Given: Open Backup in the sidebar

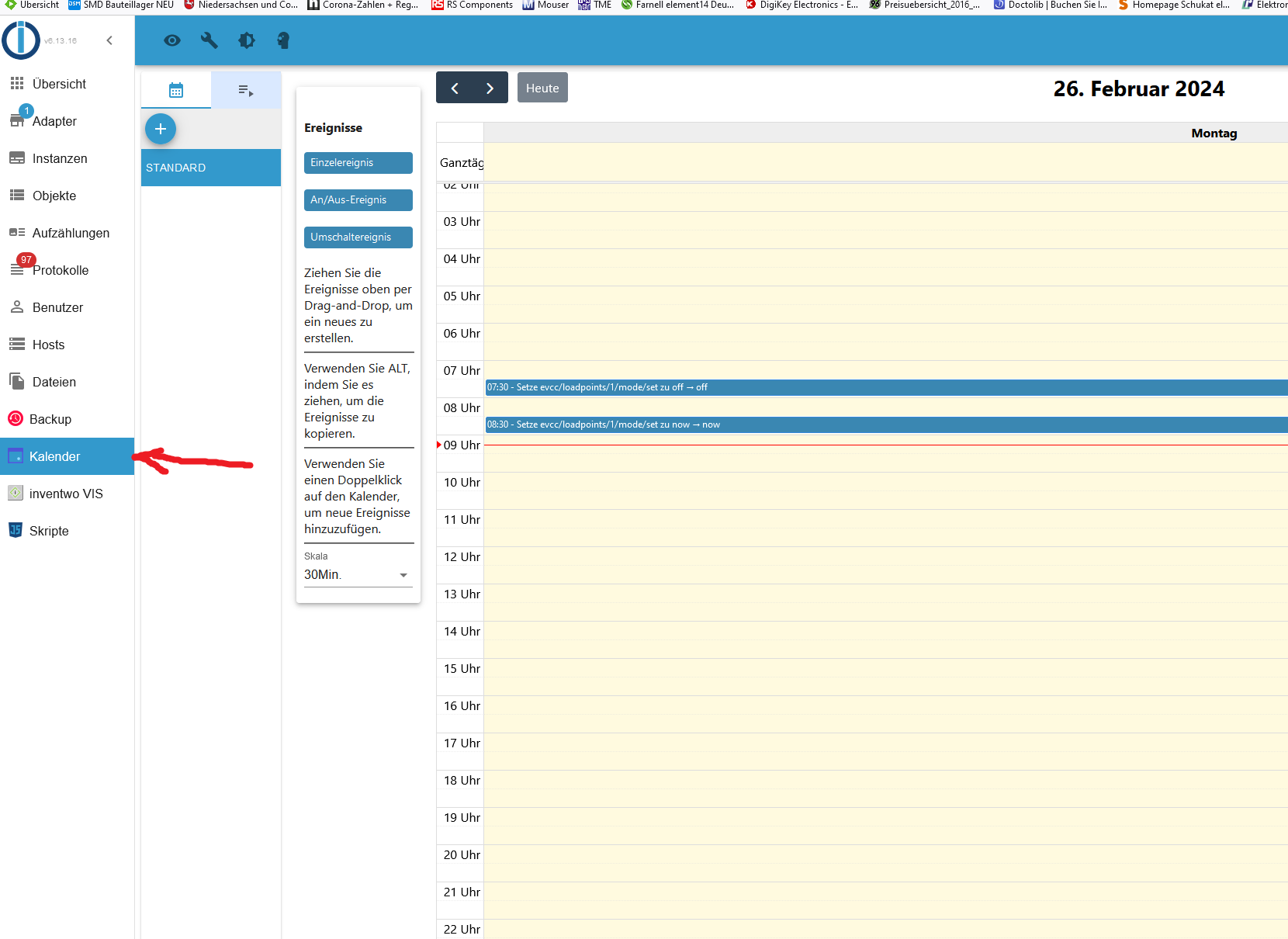Looking at the screenshot, I should tap(68, 419).
